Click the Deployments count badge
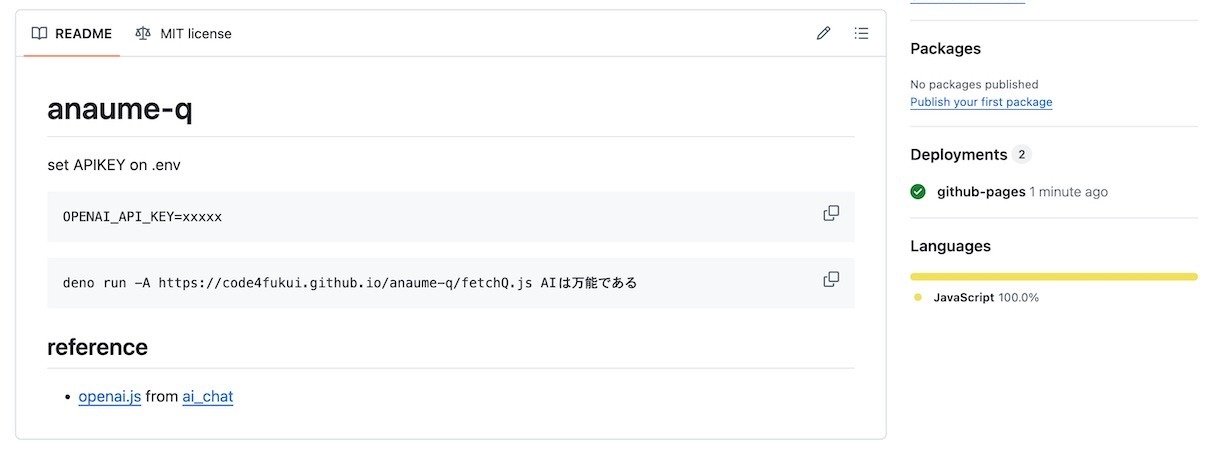The image size is (1220, 463). pyautogui.click(x=1021, y=155)
